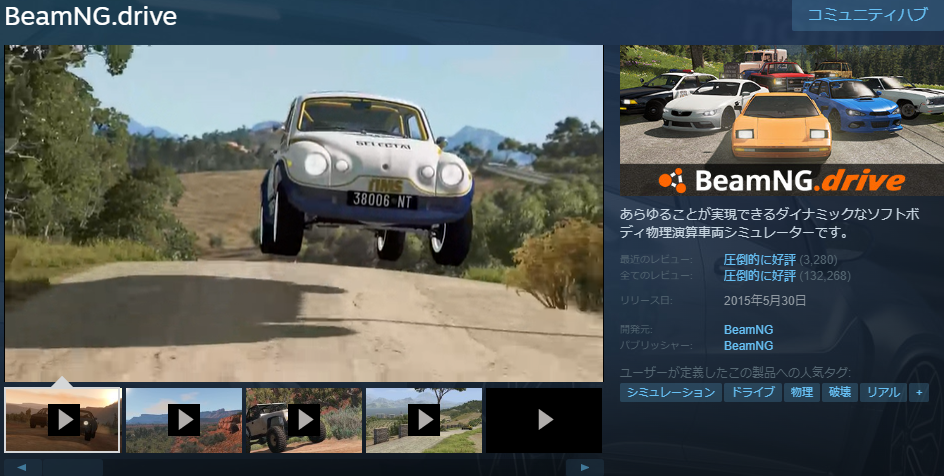This screenshot has height=476, width=944.
Task: Play the fourth video thumbnail with the coastal road
Action: tap(424, 420)
